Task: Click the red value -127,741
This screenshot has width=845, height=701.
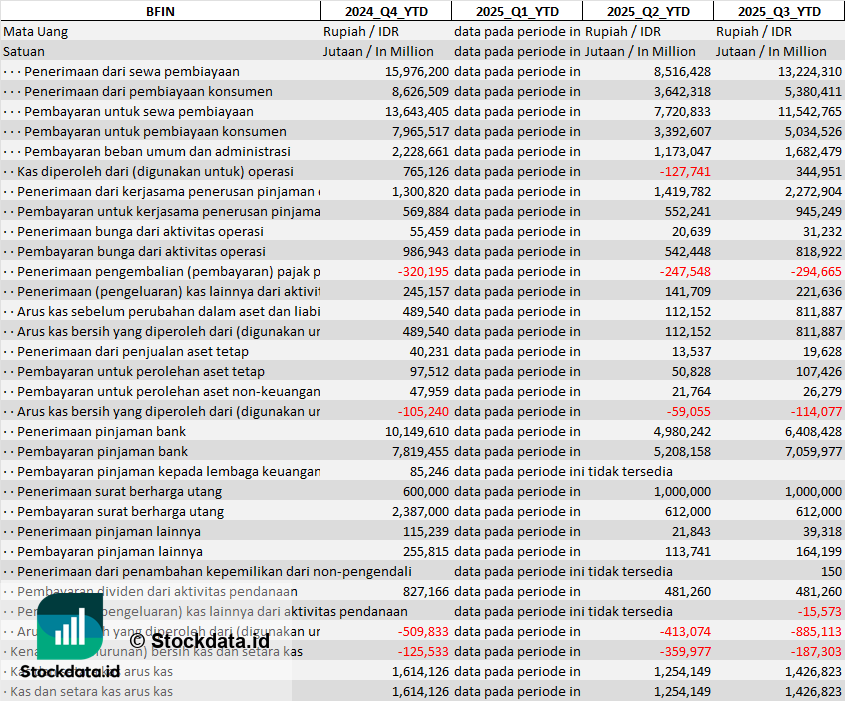Action: click(685, 171)
